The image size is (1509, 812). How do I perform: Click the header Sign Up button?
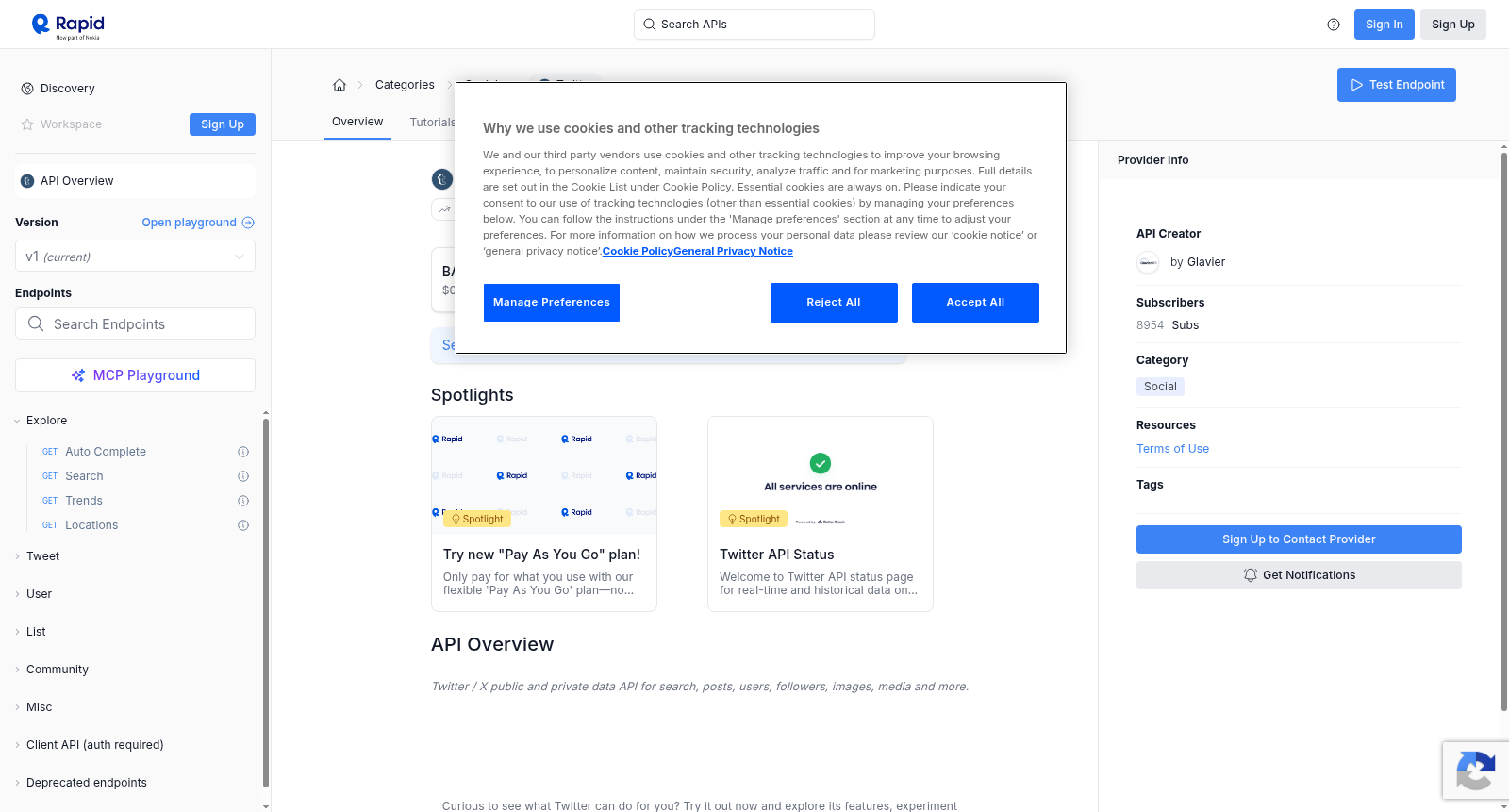tap(1453, 25)
